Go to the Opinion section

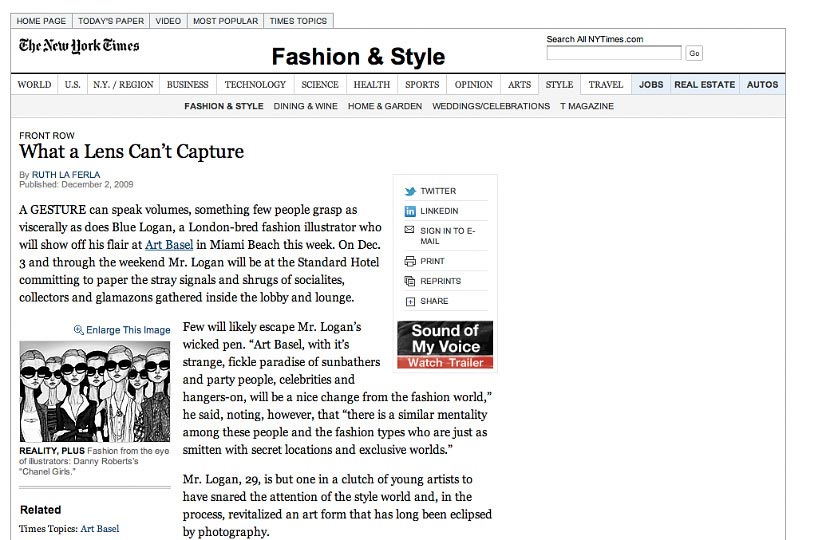click(473, 85)
